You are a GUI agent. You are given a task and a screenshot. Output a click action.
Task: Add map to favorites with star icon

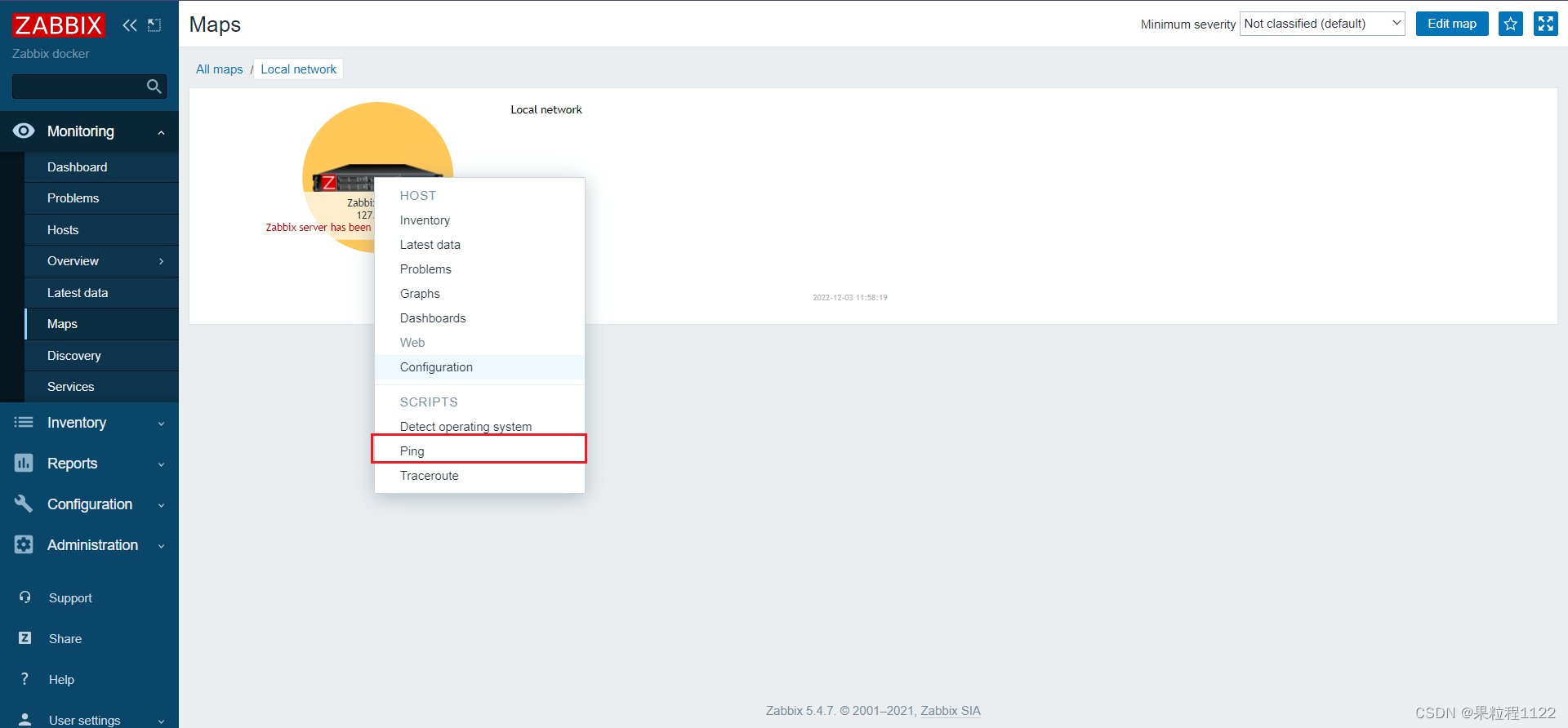click(x=1511, y=24)
